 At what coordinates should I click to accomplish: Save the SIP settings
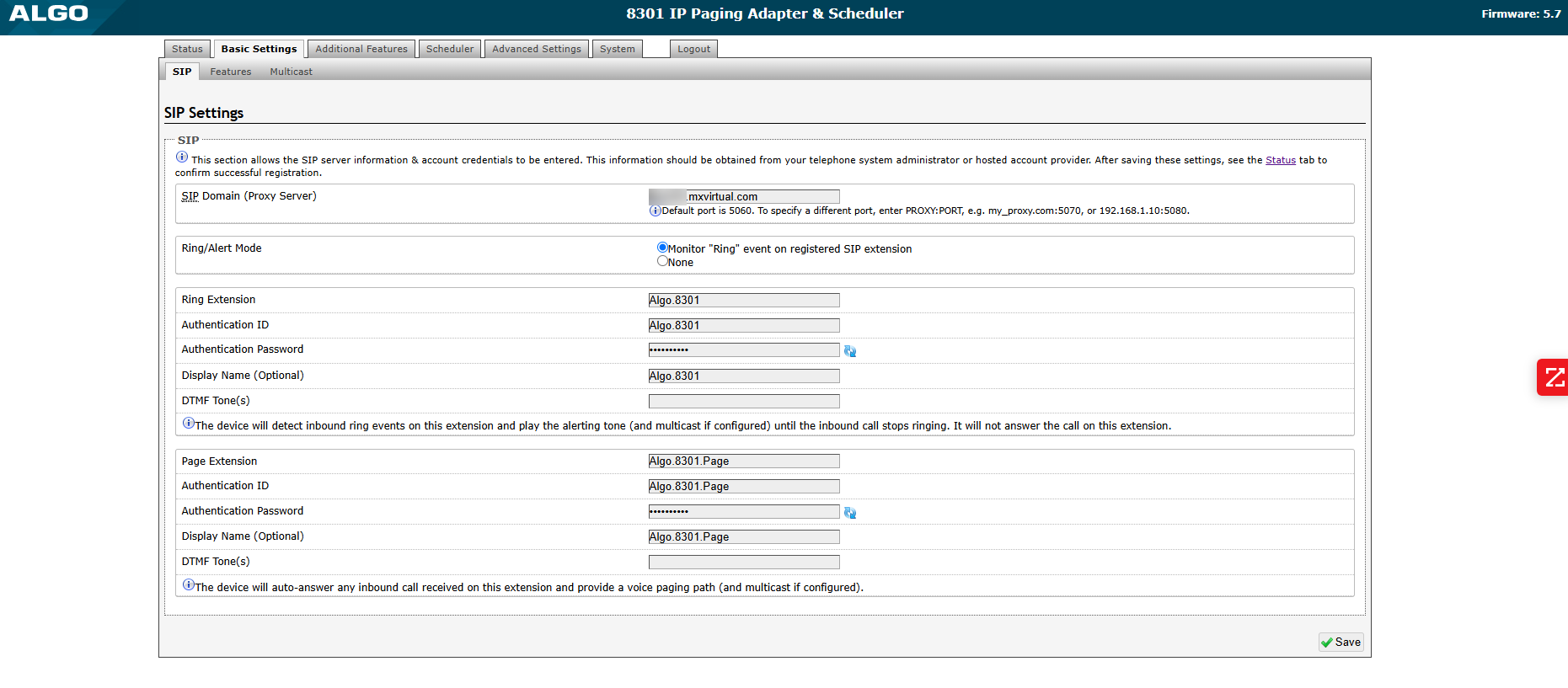click(x=1341, y=642)
